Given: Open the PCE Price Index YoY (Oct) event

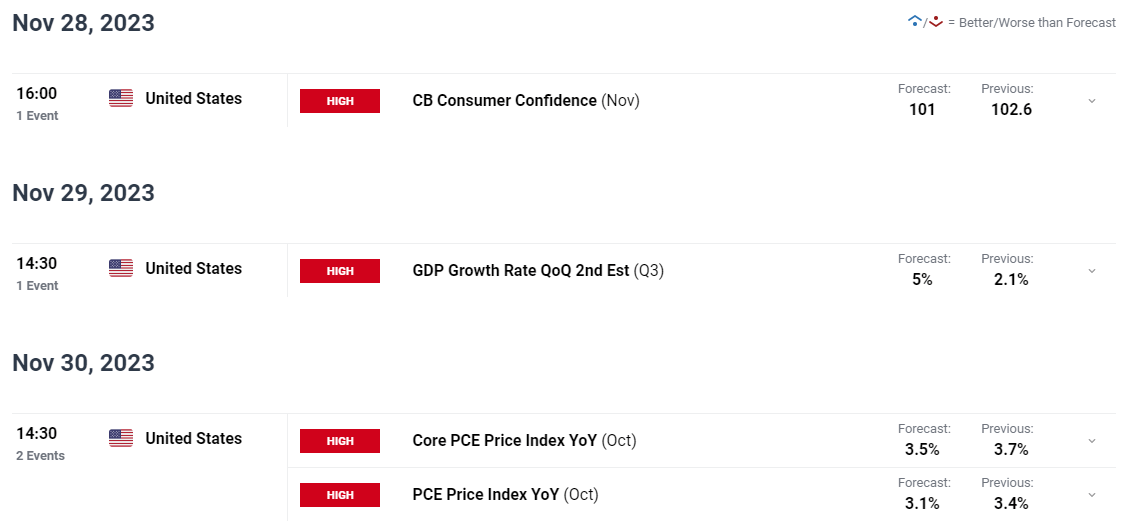Looking at the screenshot, I should [505, 494].
